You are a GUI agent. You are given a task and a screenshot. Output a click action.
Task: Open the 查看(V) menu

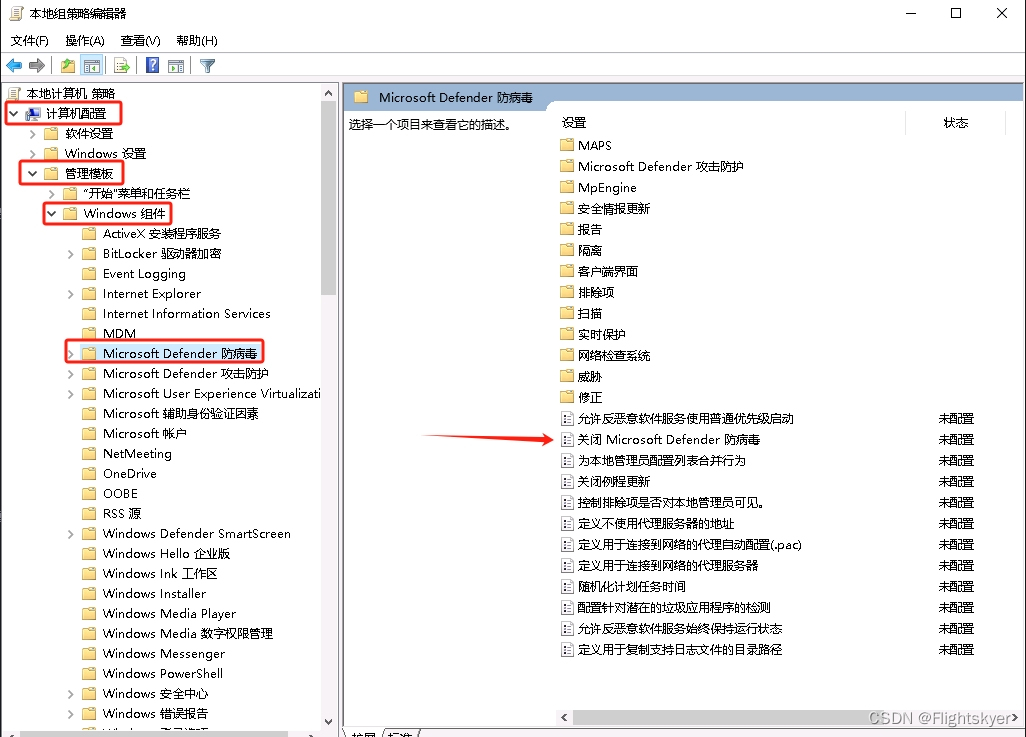pyautogui.click(x=141, y=41)
